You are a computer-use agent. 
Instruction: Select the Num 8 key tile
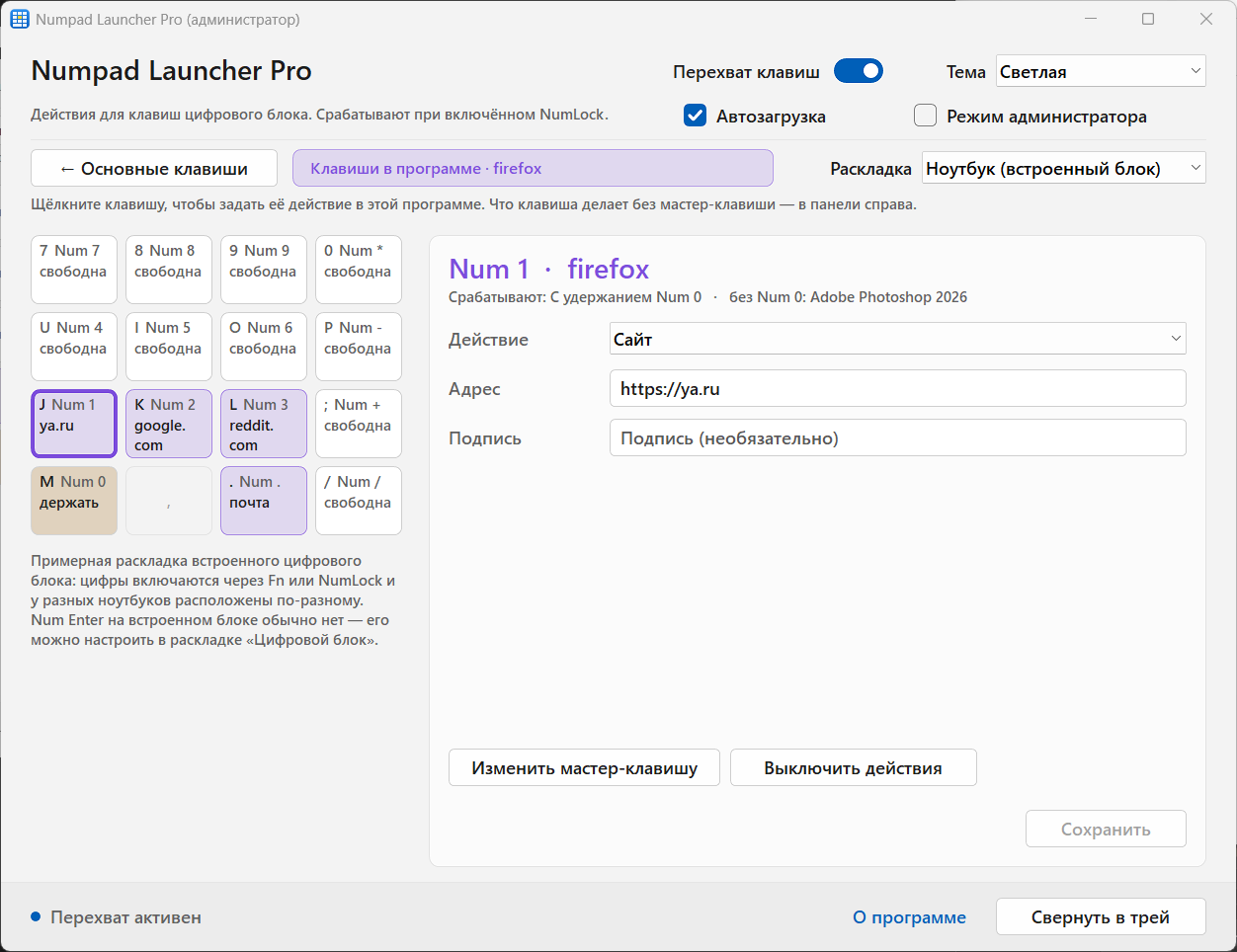tap(169, 270)
